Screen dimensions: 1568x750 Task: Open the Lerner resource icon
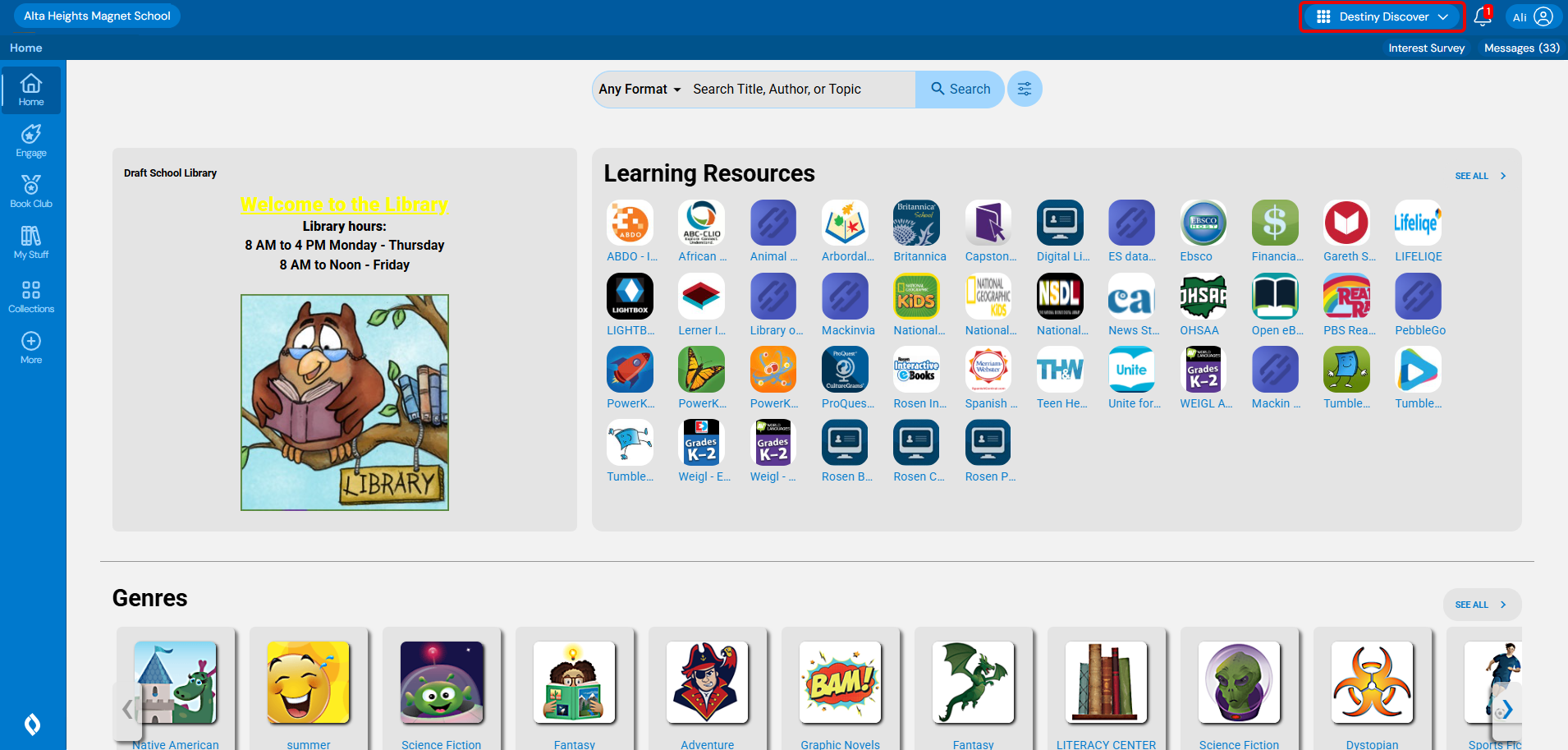pyautogui.click(x=701, y=297)
